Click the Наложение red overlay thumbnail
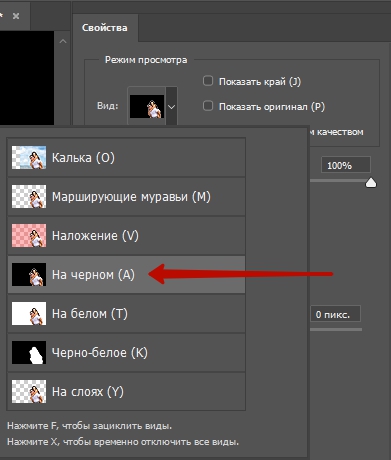391x460 pixels. [29, 236]
